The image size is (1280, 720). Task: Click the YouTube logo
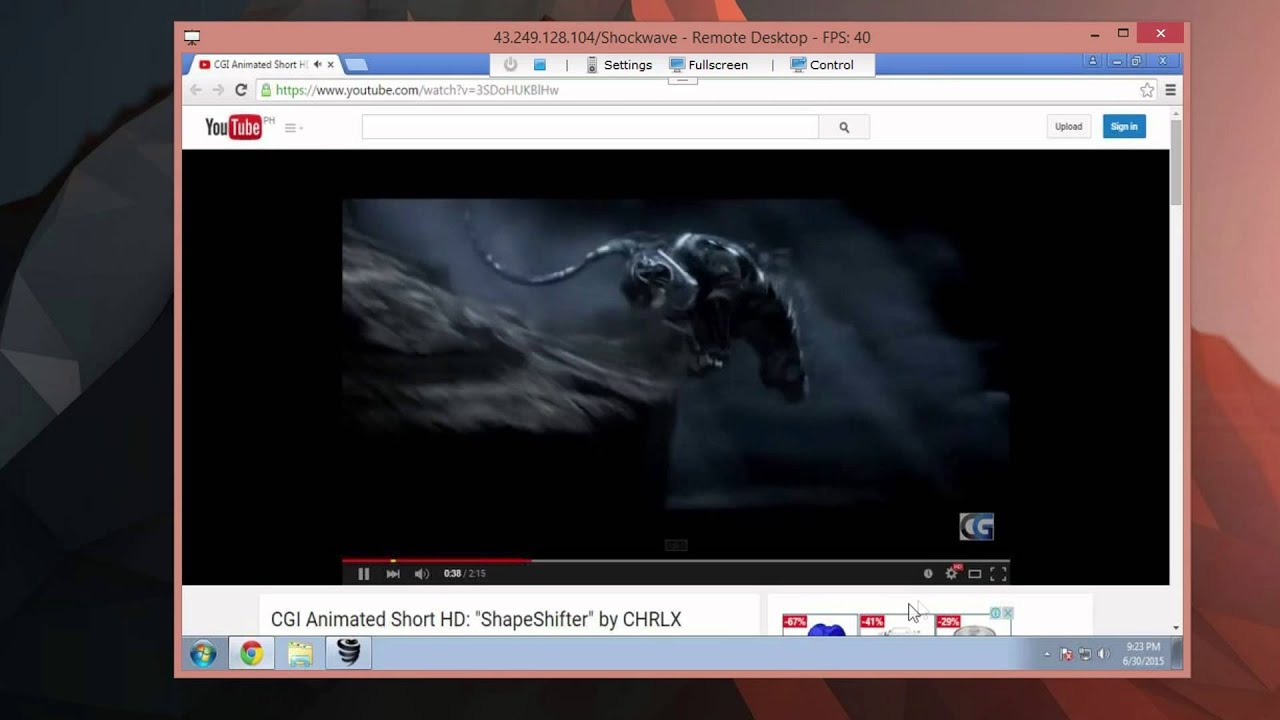point(233,127)
